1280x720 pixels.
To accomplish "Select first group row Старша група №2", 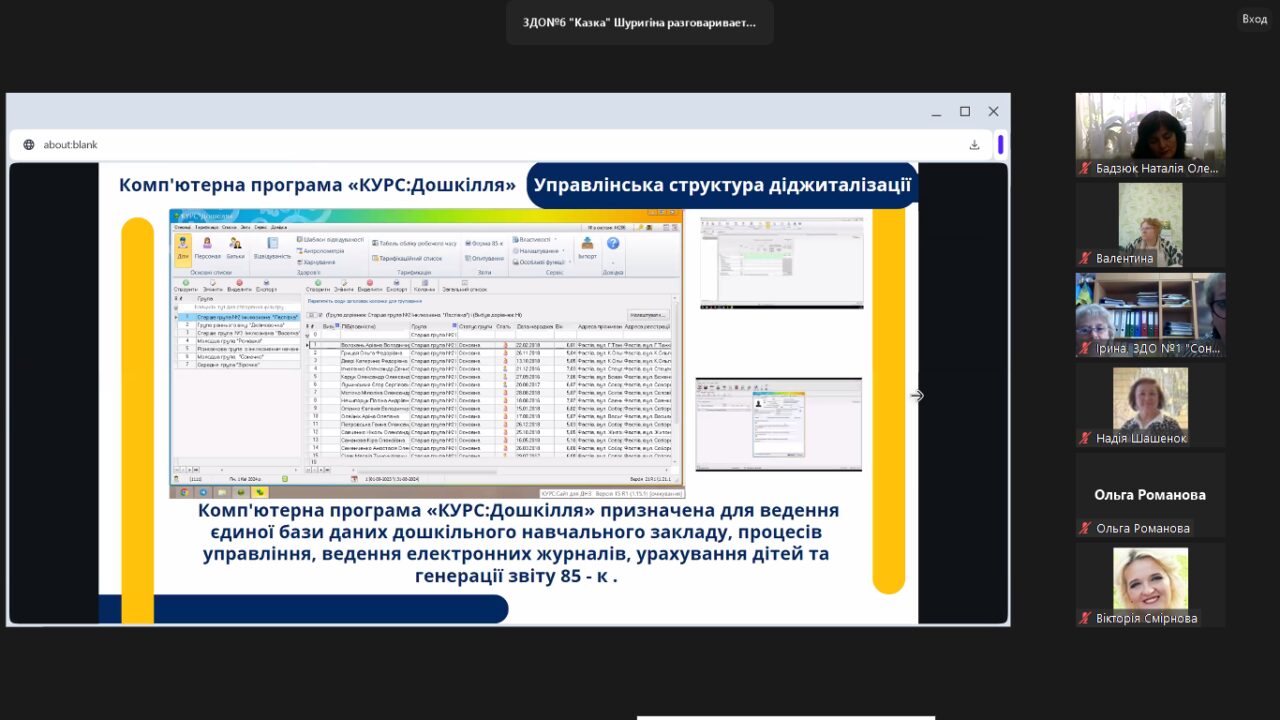I will [x=238, y=317].
